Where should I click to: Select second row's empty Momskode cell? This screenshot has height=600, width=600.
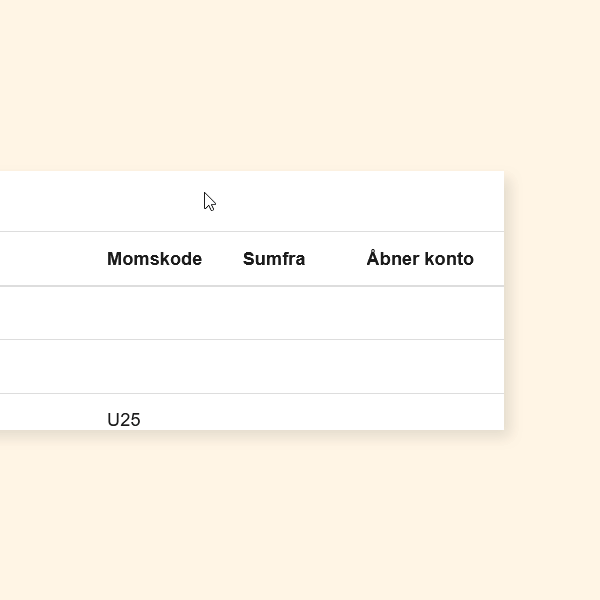[x=154, y=367]
